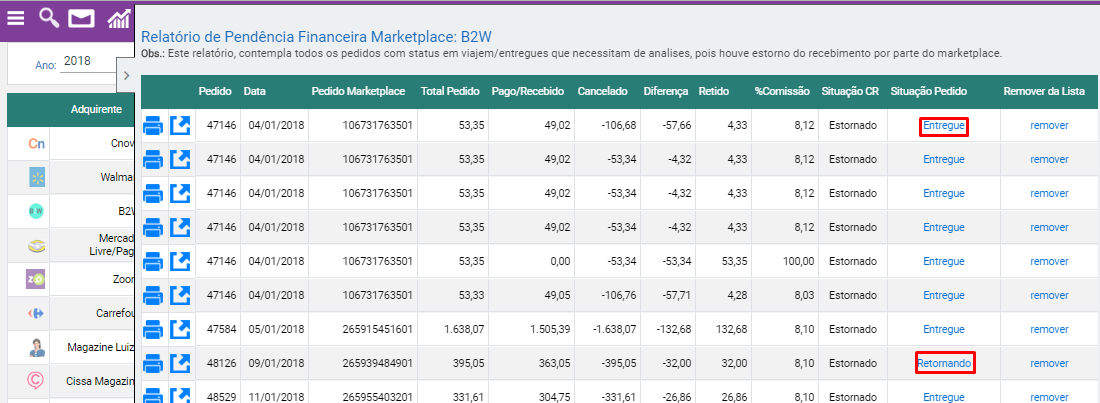Open export icon for order 48126
This screenshot has width=1100, height=403.
click(x=181, y=363)
